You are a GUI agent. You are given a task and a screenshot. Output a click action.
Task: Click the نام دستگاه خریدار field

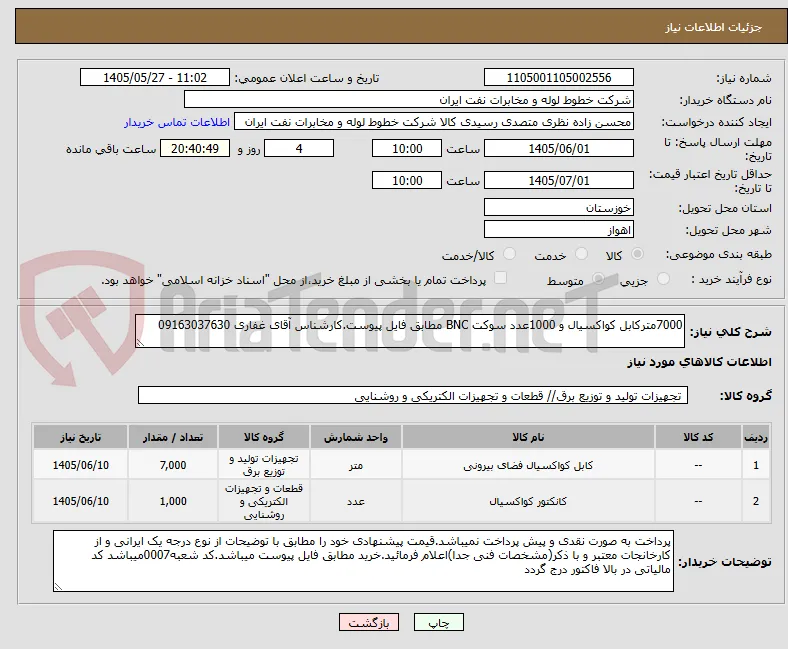pyautogui.click(x=409, y=100)
